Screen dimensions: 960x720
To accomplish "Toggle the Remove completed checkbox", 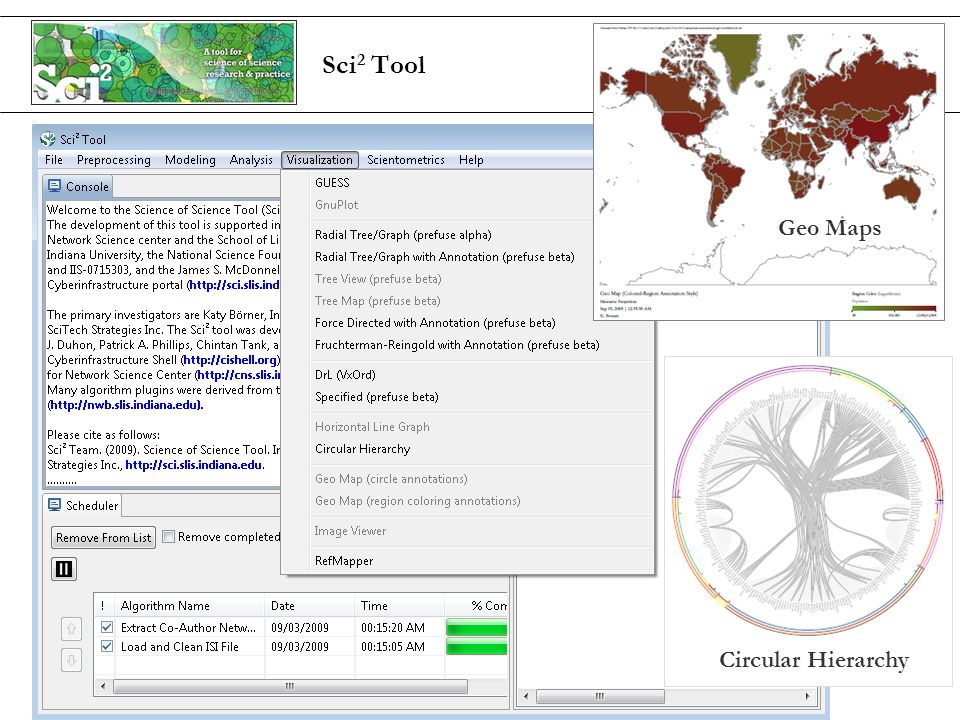I will click(x=168, y=537).
